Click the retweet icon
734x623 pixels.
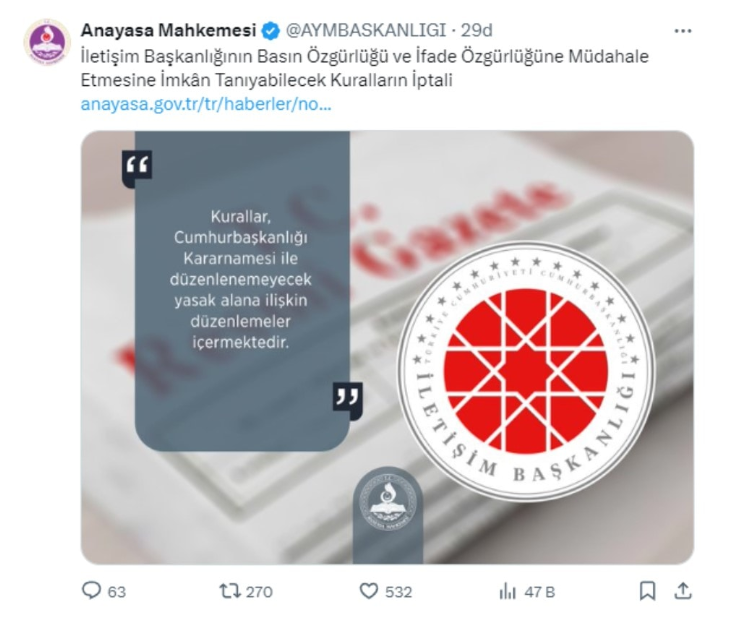[x=230, y=591]
